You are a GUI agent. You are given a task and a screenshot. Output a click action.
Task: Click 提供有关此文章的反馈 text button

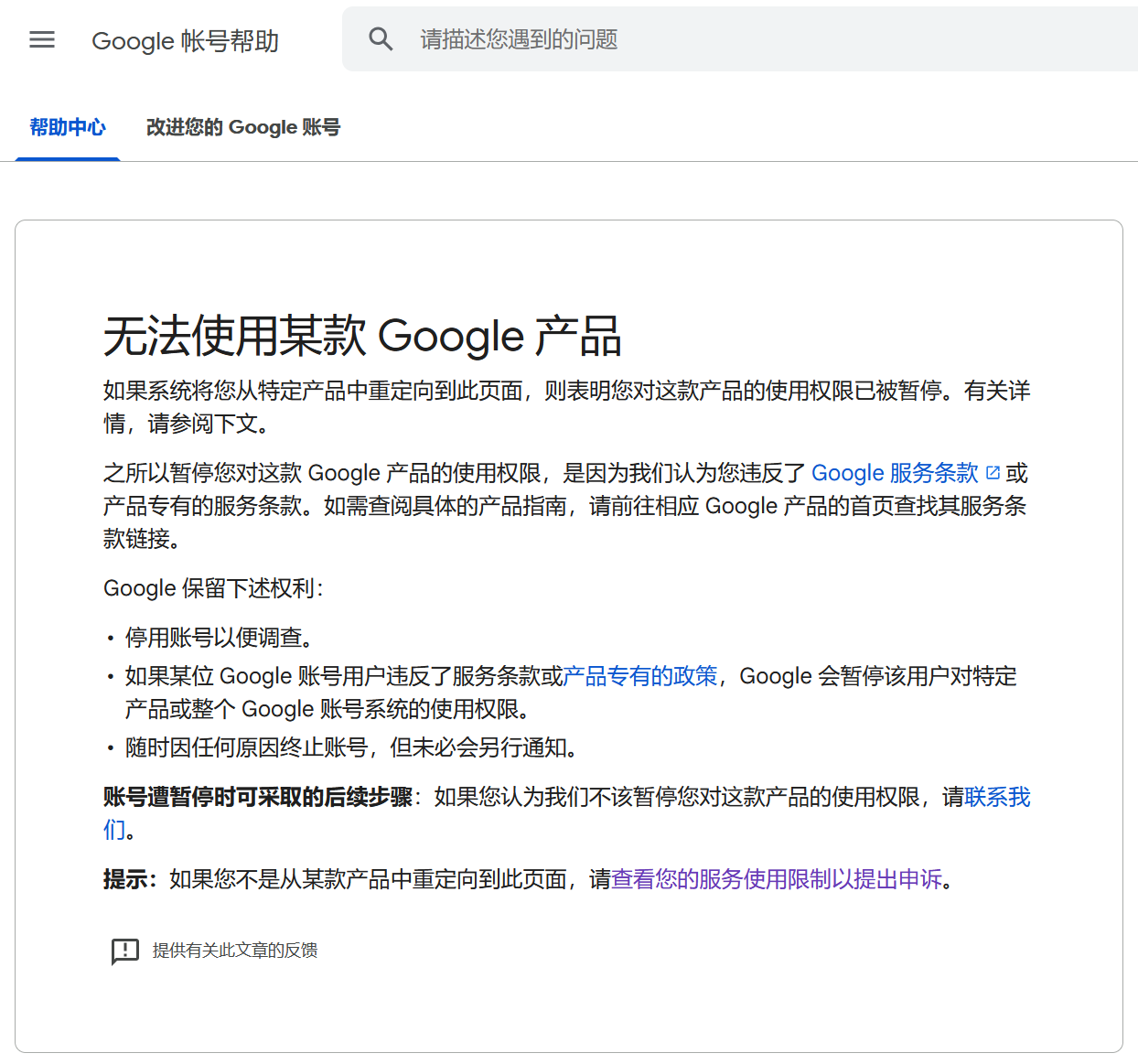234,951
